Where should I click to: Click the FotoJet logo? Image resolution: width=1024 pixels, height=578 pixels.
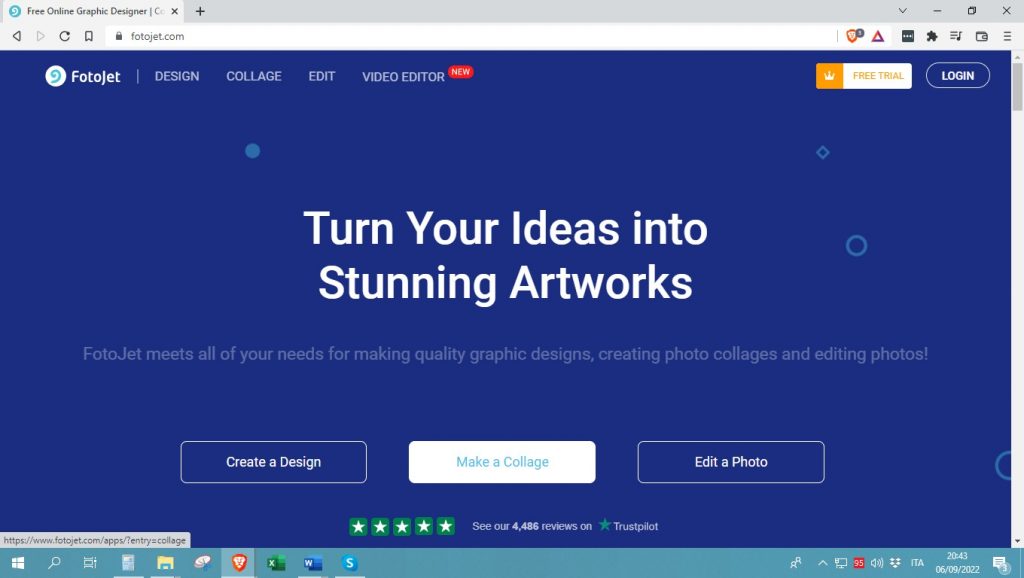click(x=83, y=76)
